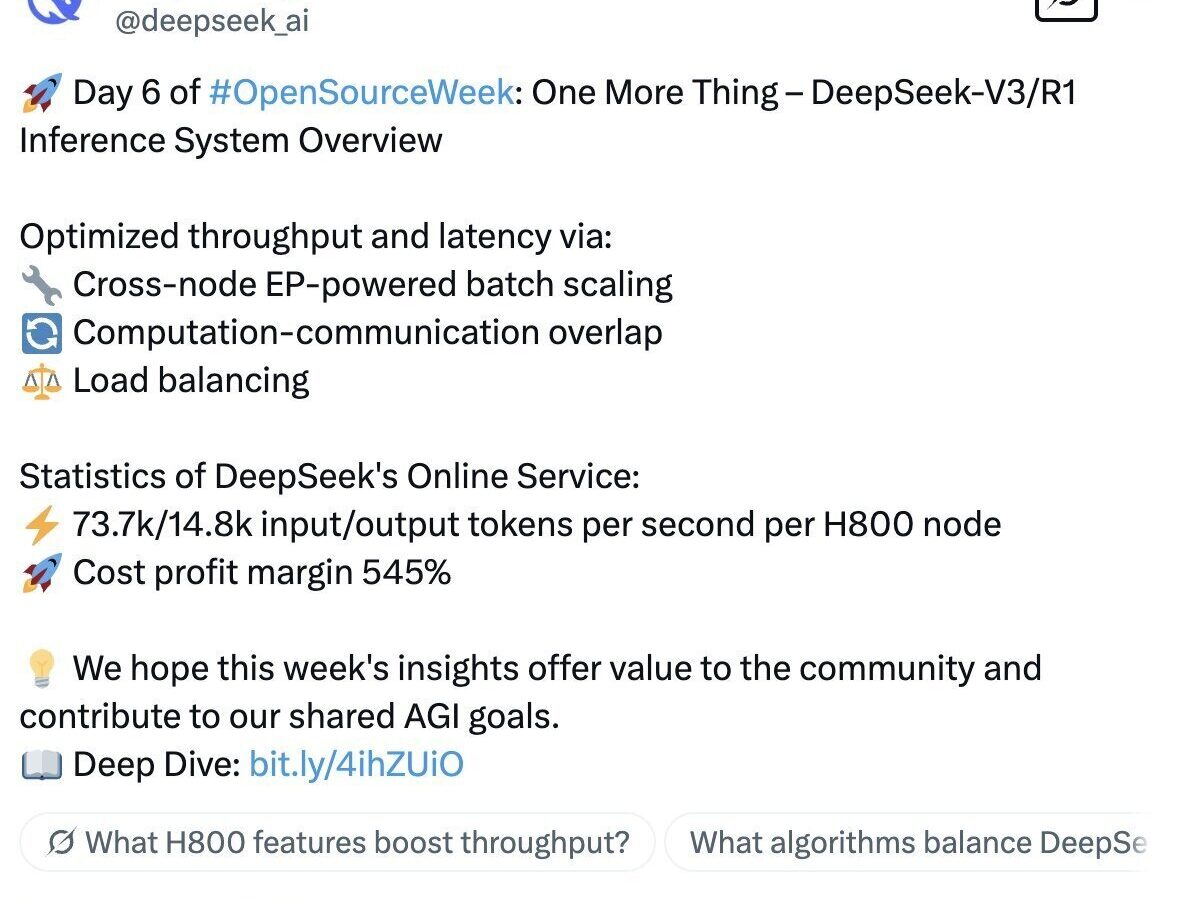1180x900 pixels.
Task: Click the 'Cost profit margin 545%' text
Action: tap(262, 573)
